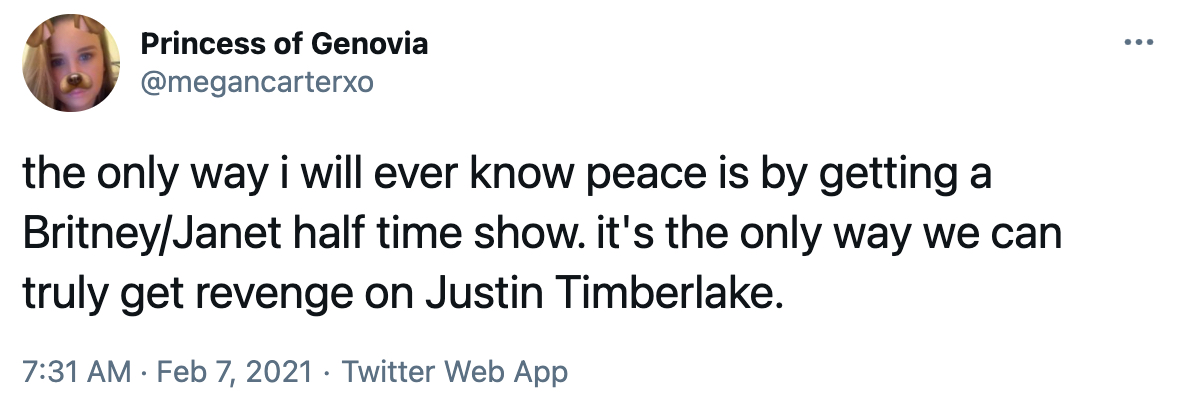Viewport: 1182px width, 414px height.
Task: Open the tweet's three-dot more options menu
Action: 1138,44
